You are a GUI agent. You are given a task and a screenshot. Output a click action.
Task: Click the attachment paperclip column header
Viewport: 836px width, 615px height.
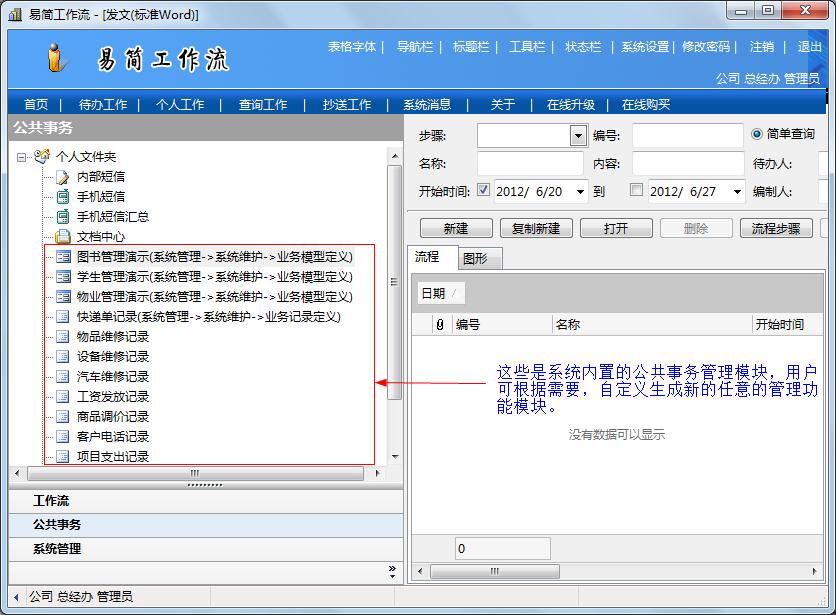pyautogui.click(x=440, y=324)
